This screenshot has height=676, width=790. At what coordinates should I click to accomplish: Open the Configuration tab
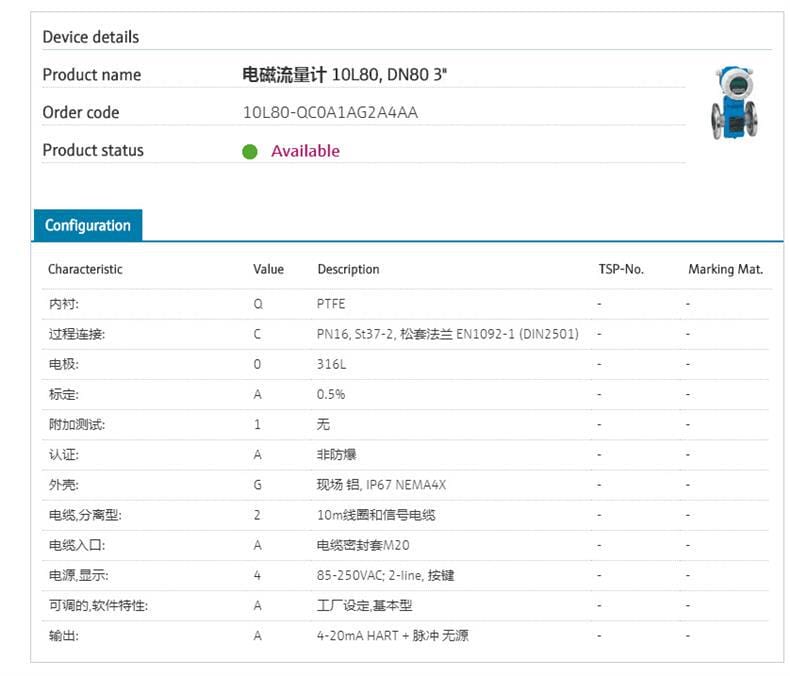pos(88,225)
